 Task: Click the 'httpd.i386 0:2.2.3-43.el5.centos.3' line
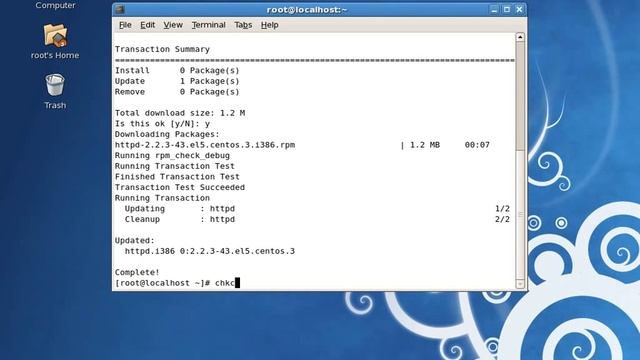pos(210,251)
